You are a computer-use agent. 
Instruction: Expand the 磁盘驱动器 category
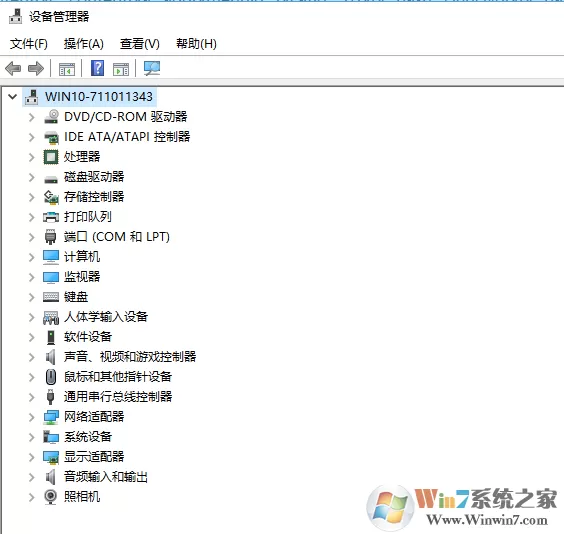tap(32, 177)
